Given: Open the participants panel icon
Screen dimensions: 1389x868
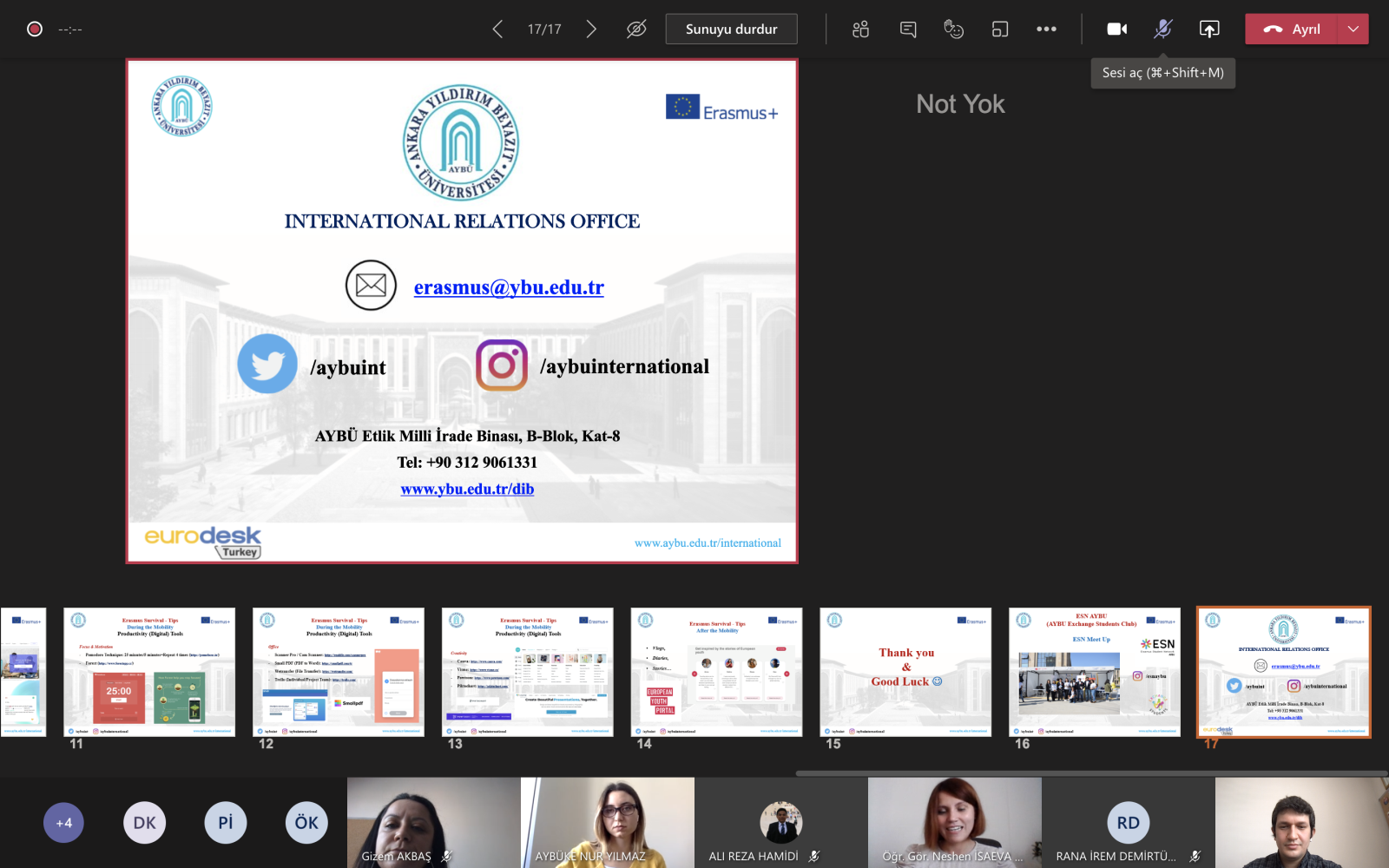Looking at the screenshot, I should (x=860, y=30).
